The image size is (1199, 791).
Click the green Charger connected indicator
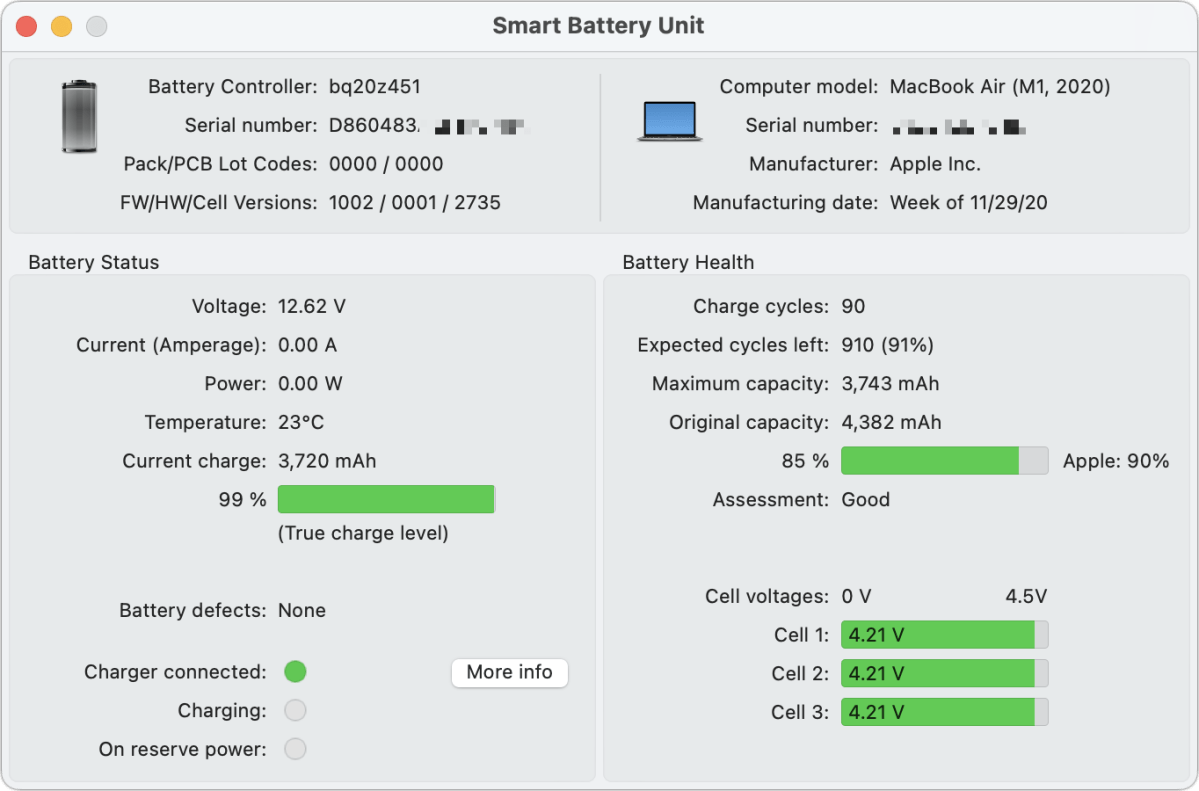point(295,672)
